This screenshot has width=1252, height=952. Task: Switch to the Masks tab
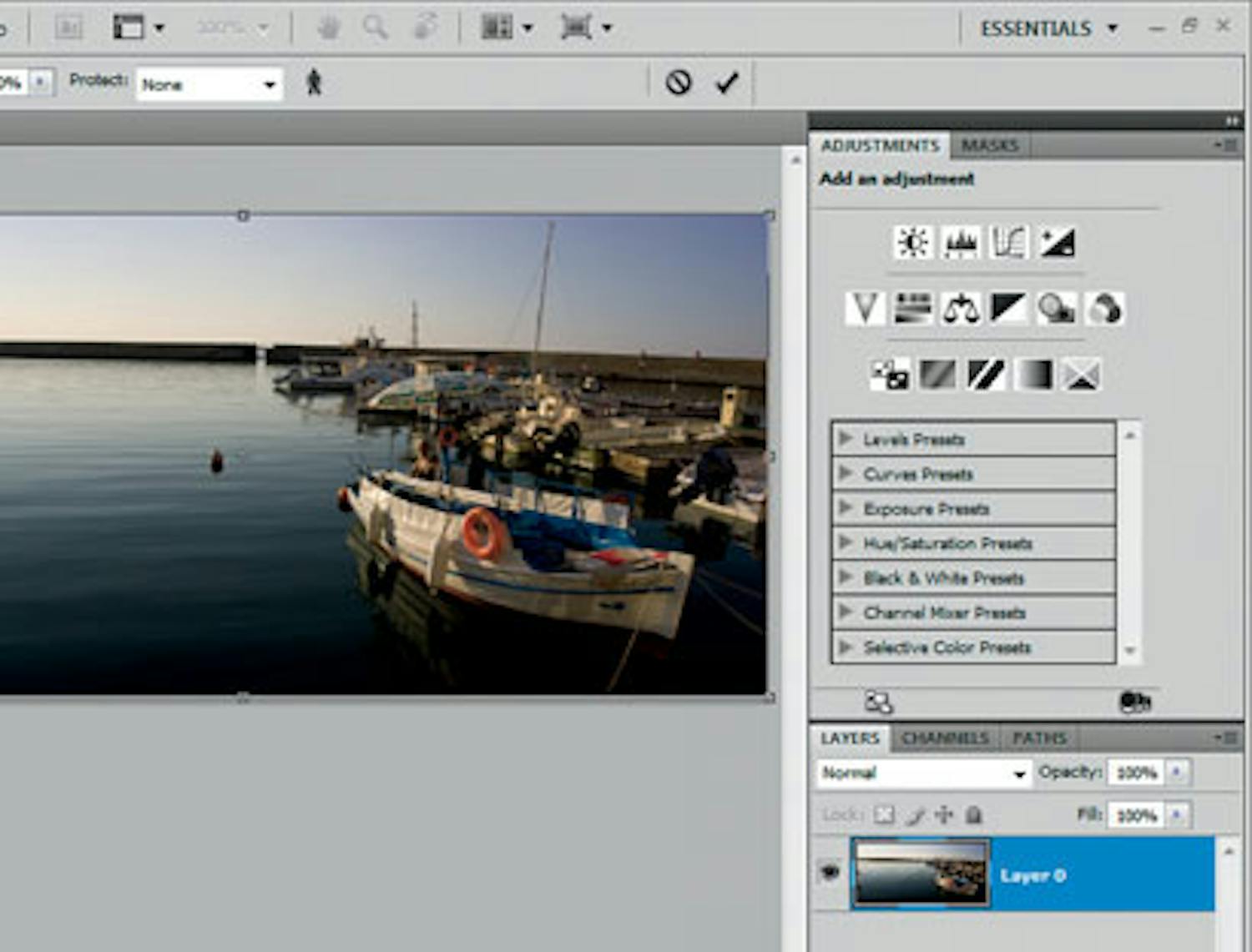989,146
